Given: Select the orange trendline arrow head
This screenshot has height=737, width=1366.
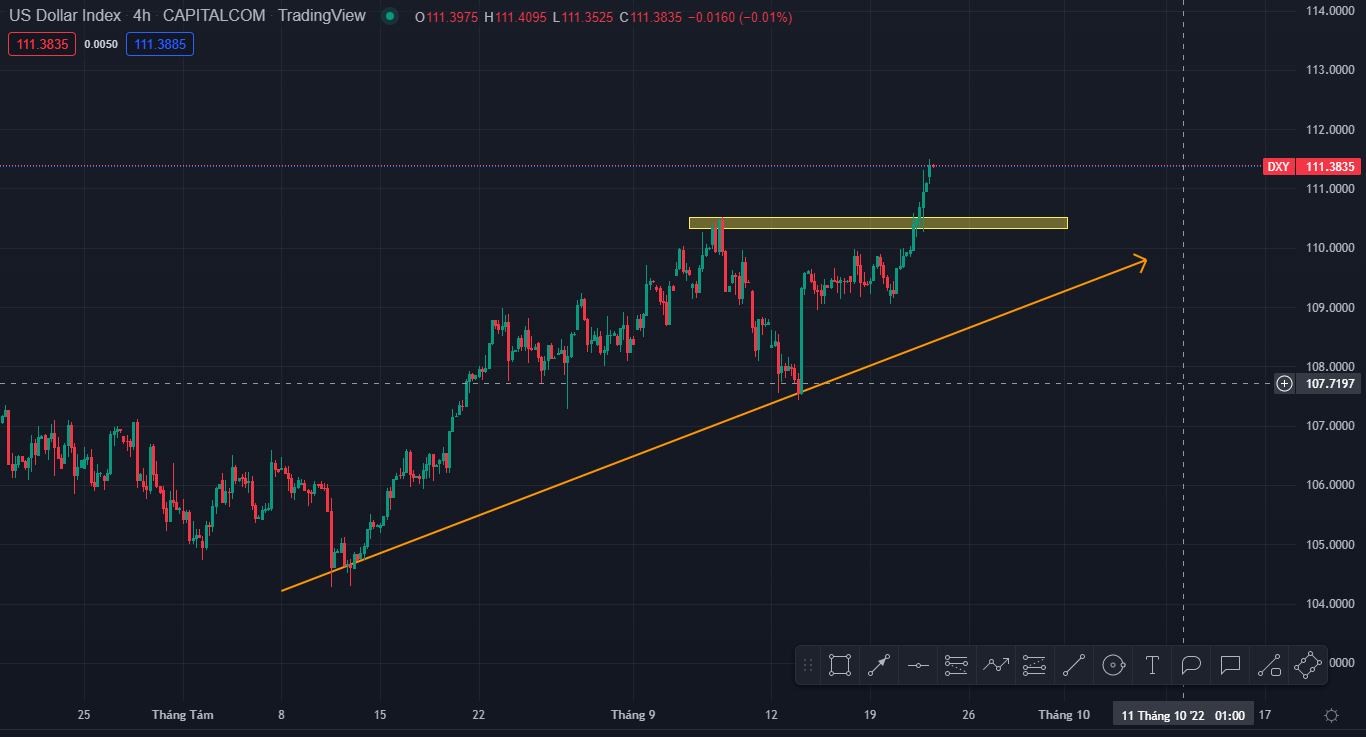Looking at the screenshot, I should coord(1141,261).
